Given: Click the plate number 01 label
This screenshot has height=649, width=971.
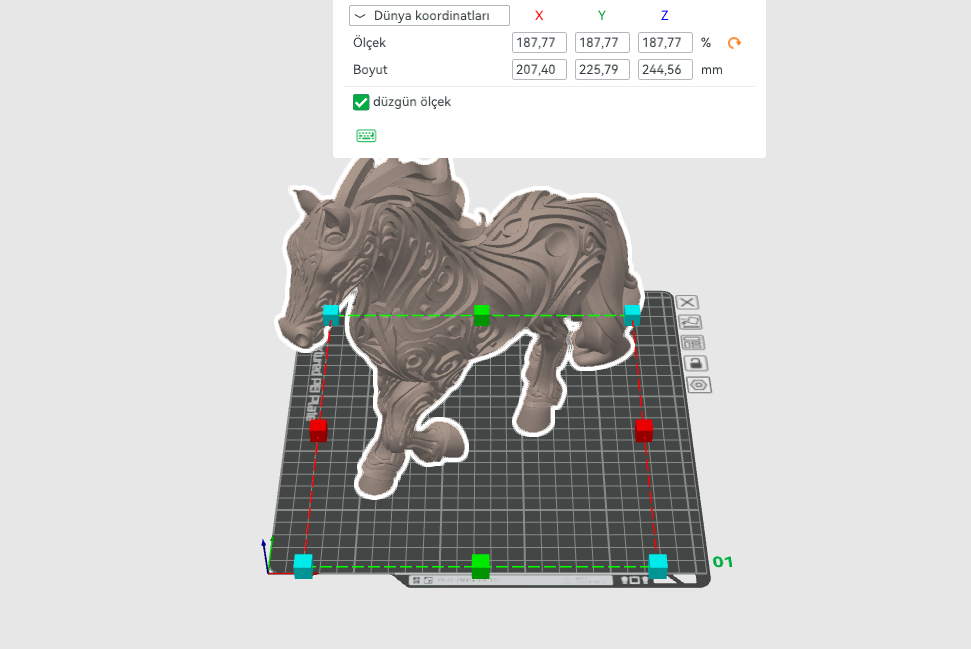Looking at the screenshot, I should pos(722,562).
